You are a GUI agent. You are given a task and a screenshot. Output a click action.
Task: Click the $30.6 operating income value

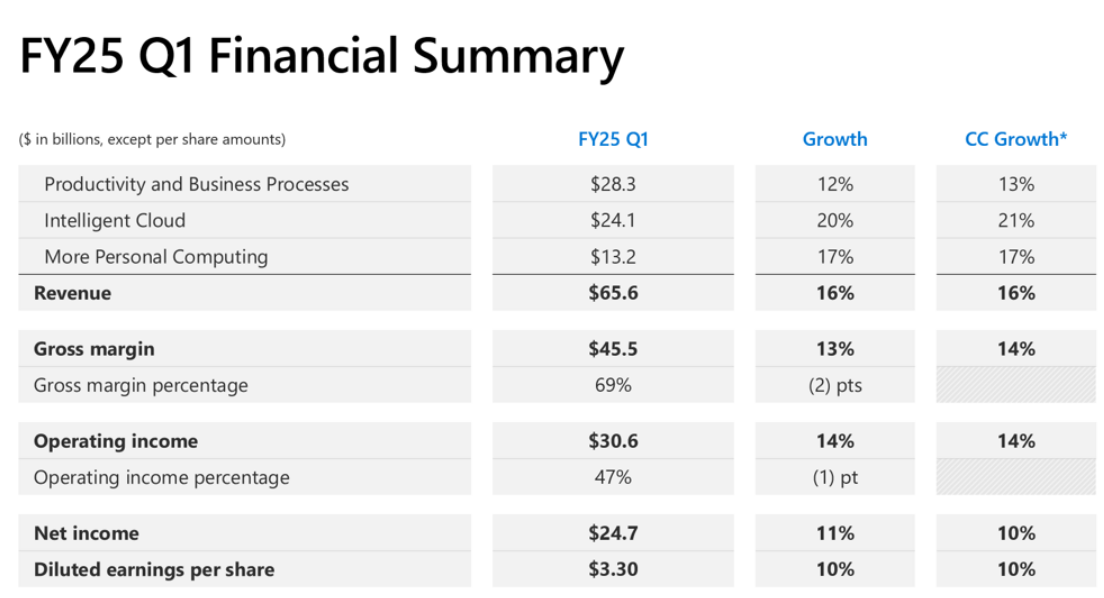coord(613,441)
